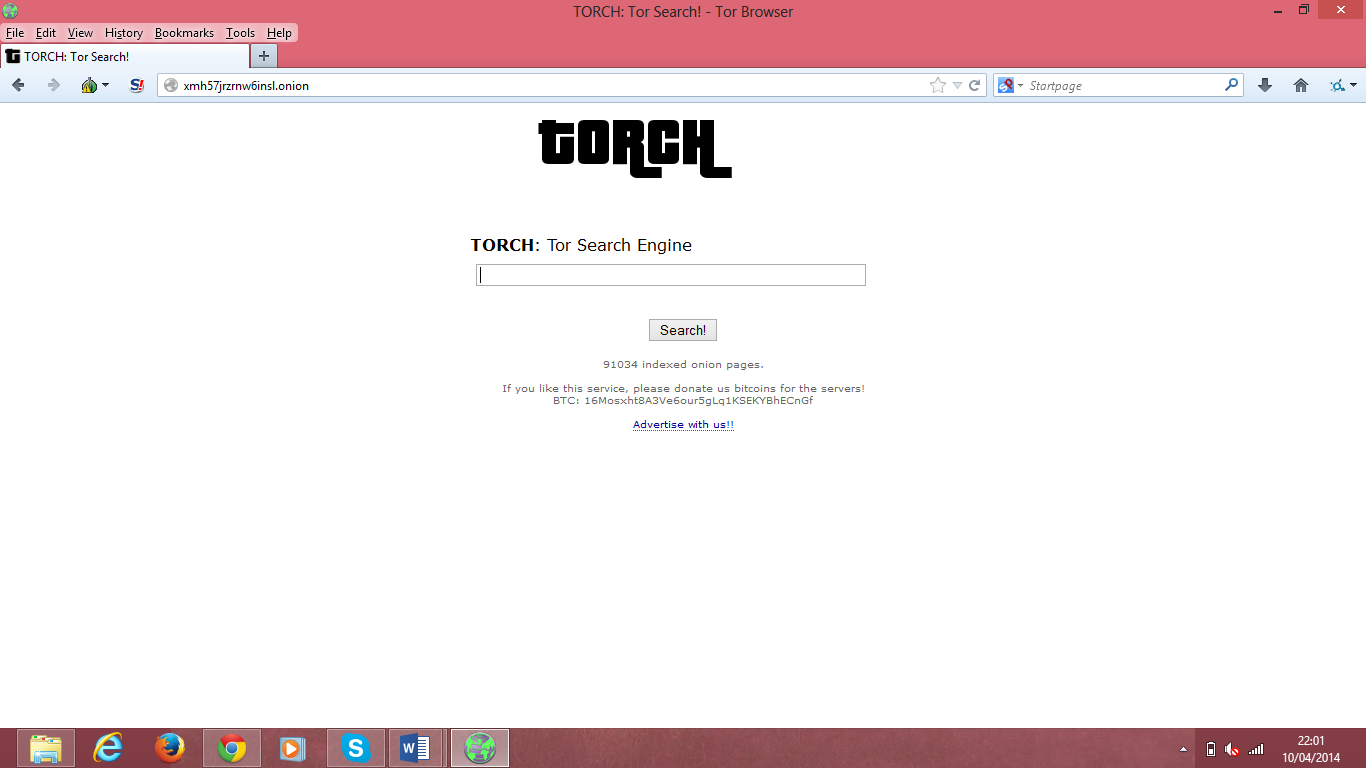The height and width of the screenshot is (768, 1366).
Task: Open the URL history dropdown arrow
Action: (x=957, y=86)
